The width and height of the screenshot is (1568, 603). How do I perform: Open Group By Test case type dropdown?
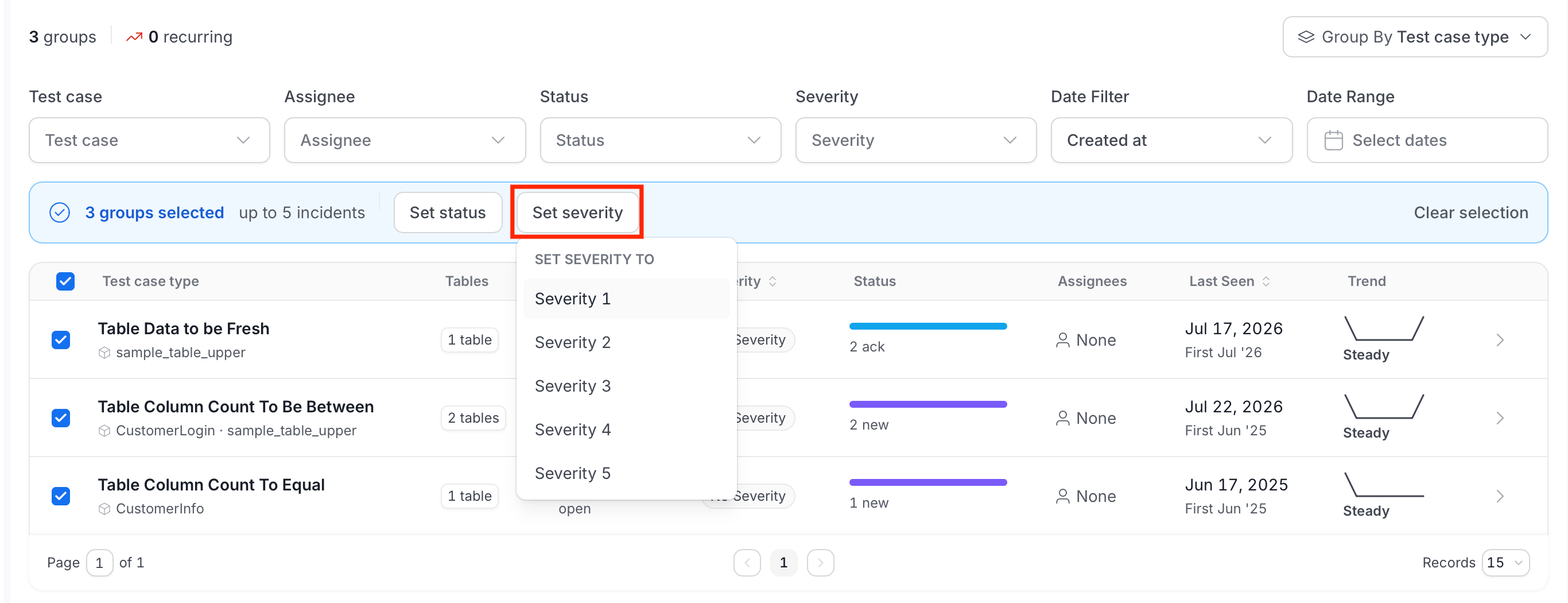(x=1415, y=37)
